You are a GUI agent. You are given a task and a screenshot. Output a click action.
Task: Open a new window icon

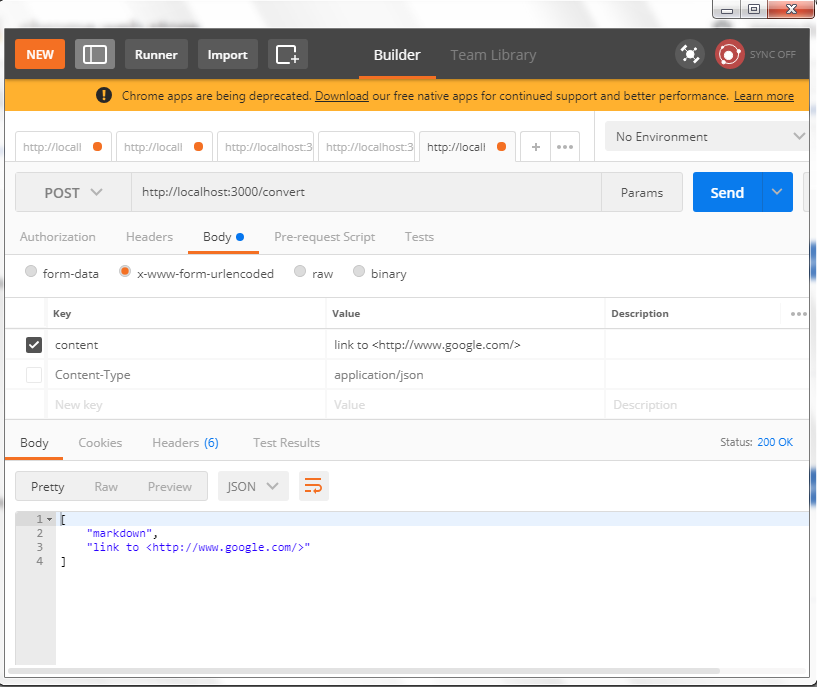tap(288, 54)
